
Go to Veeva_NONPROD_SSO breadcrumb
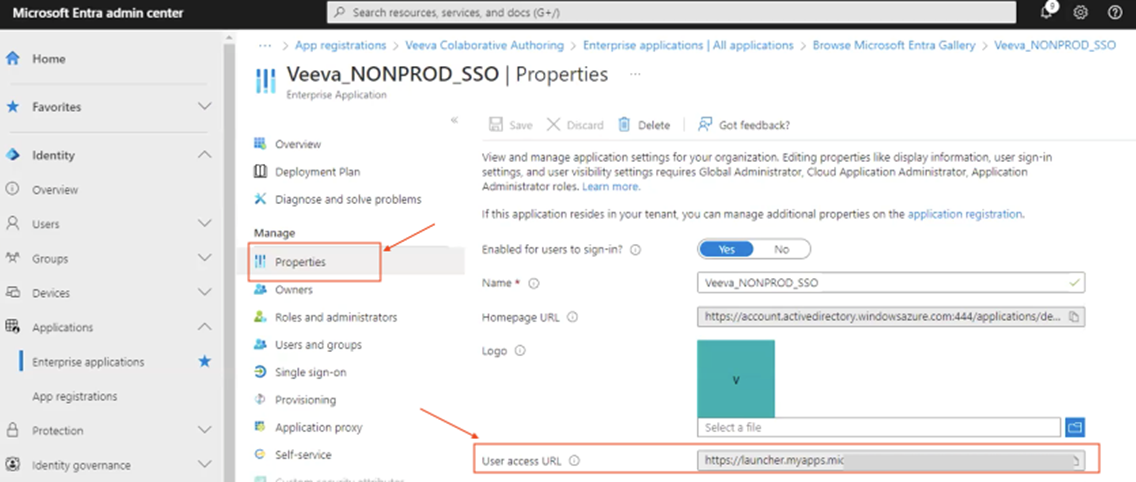[1055, 45]
